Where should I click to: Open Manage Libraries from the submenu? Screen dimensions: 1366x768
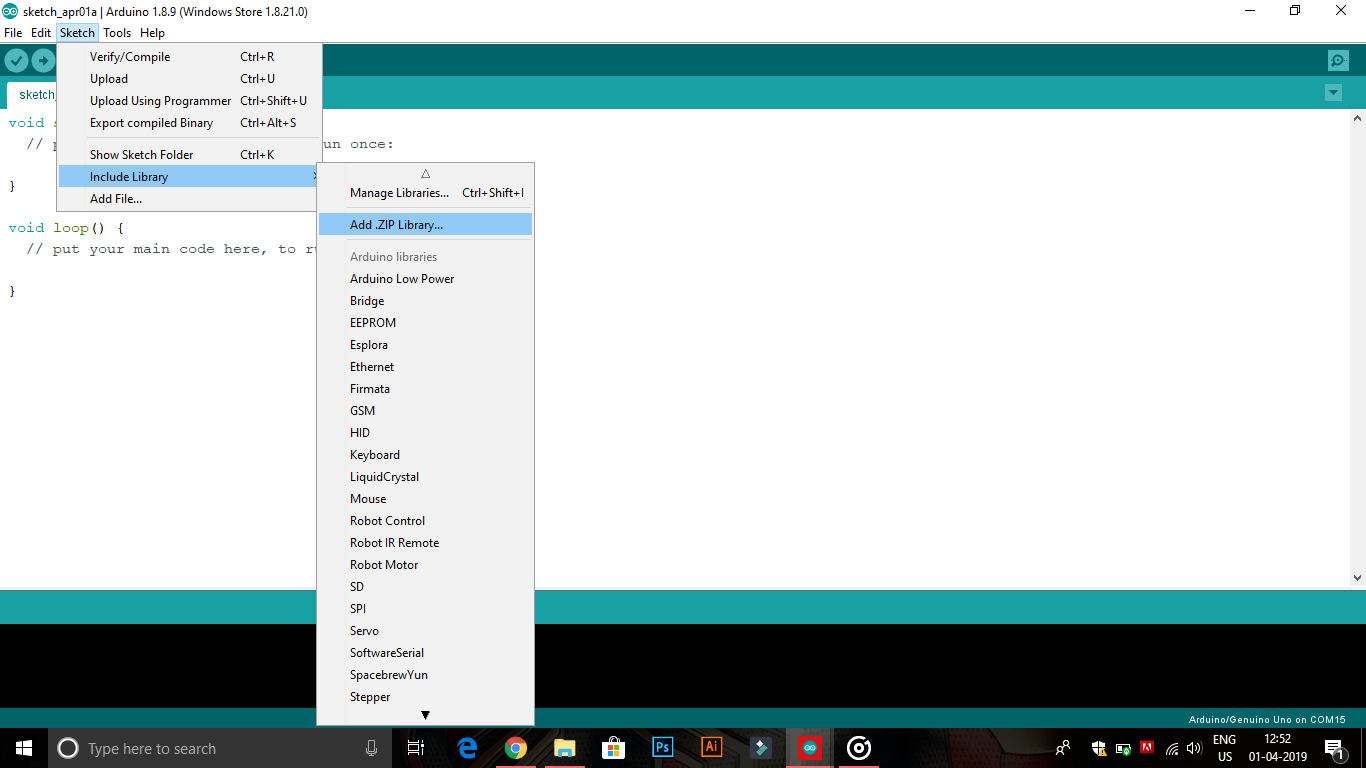pyautogui.click(x=399, y=192)
